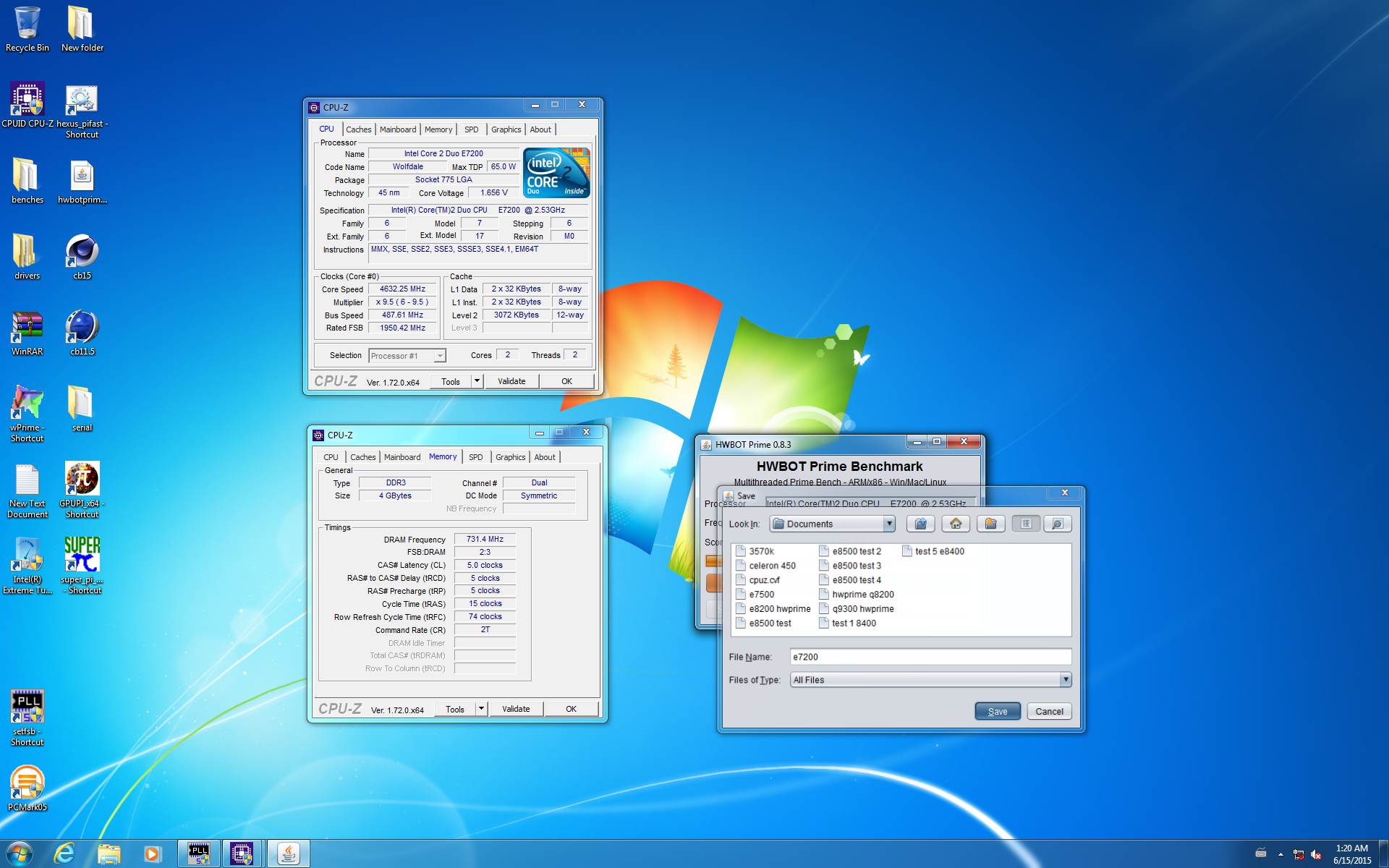Select the e7500 file
Viewport: 1389px width, 868px height.
pyautogui.click(x=755, y=595)
